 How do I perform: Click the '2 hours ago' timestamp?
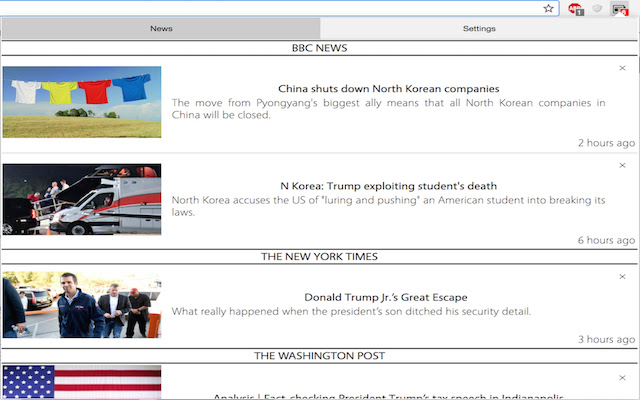[x=607, y=143]
